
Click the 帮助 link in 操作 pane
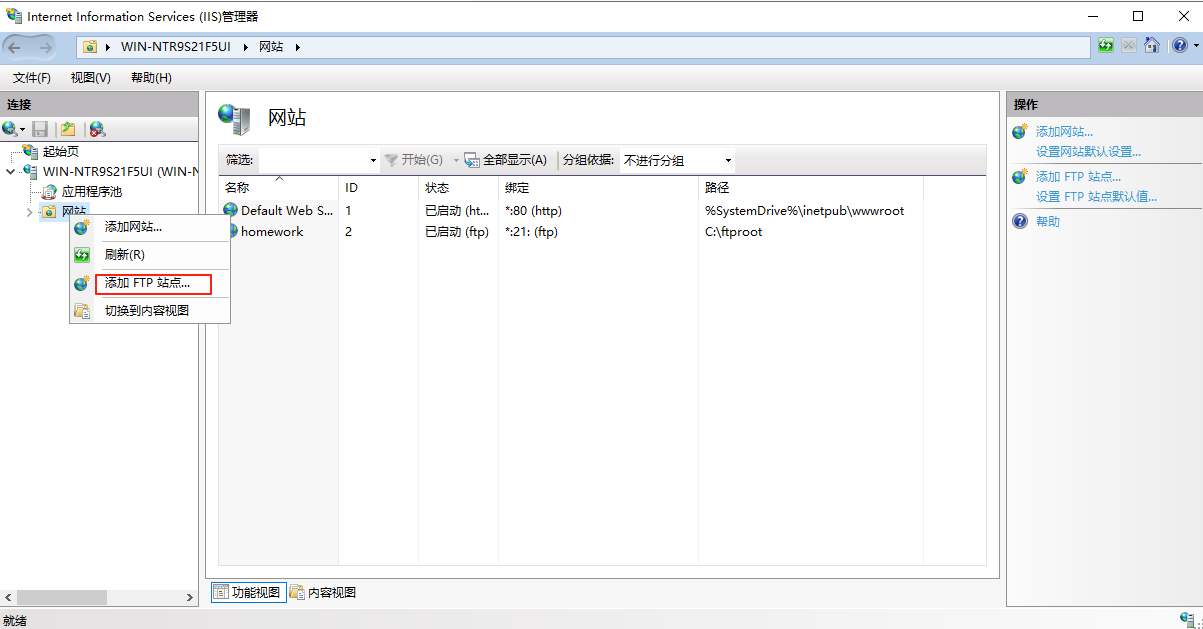[x=1048, y=221]
